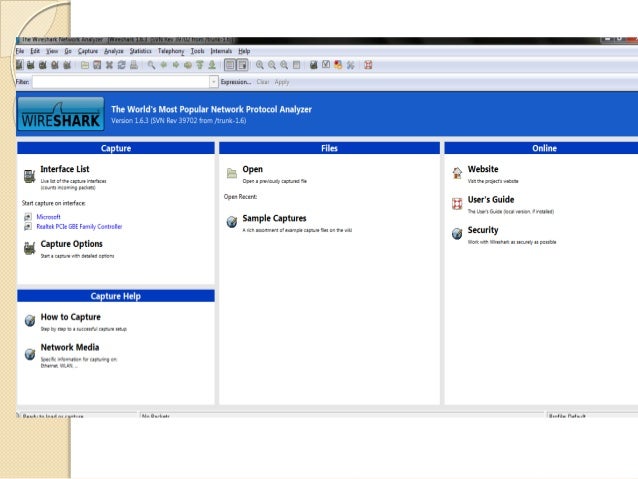Click the Apply filter button

point(282,82)
